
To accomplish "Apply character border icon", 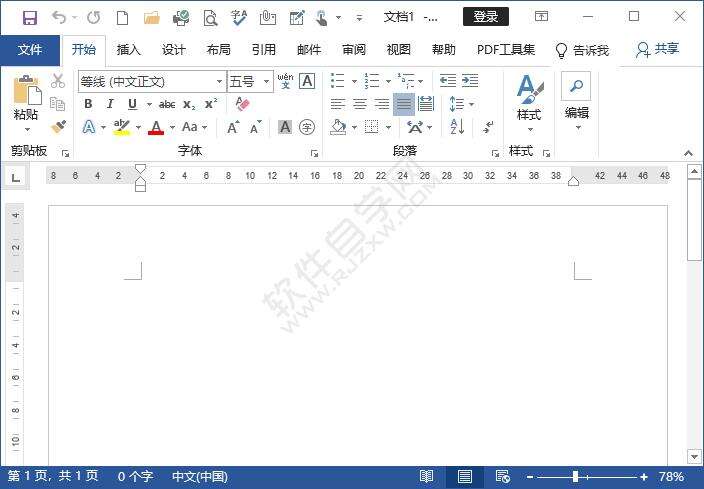I will (307, 81).
